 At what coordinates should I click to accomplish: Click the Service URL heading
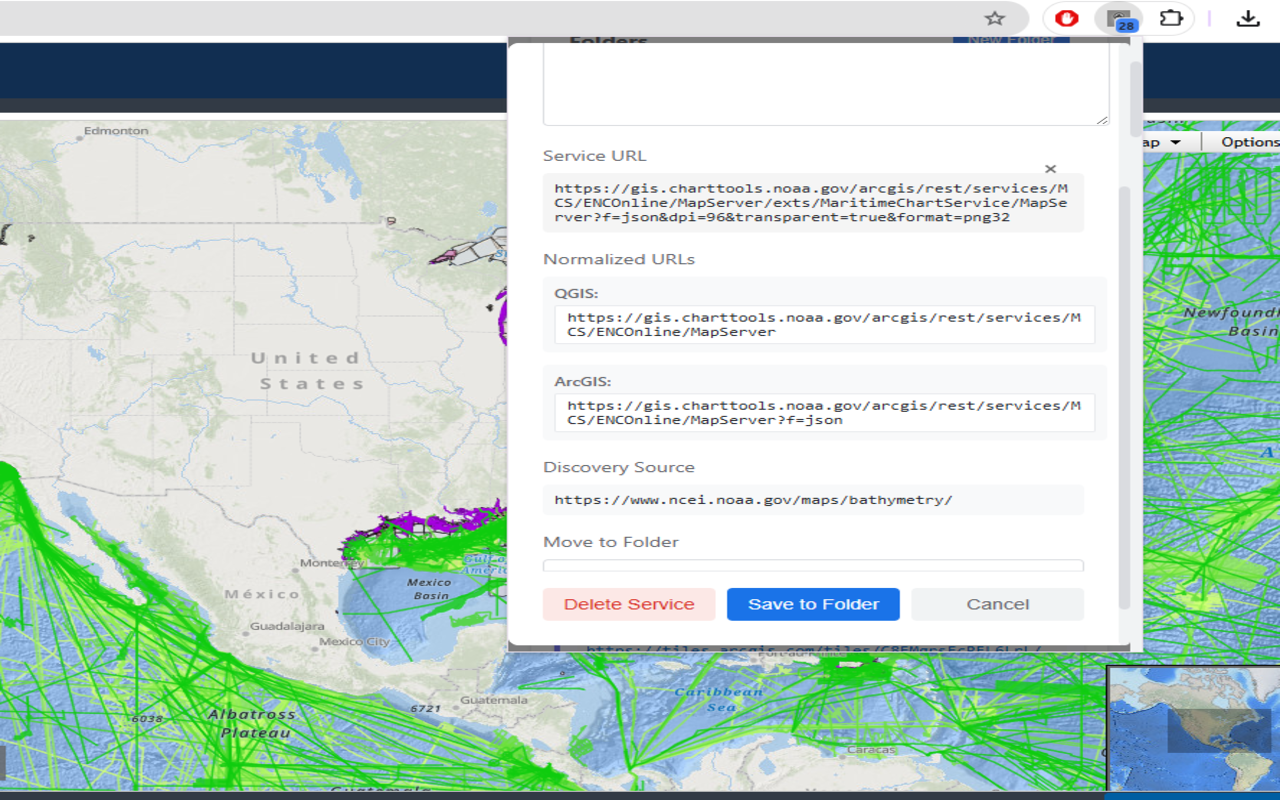pyautogui.click(x=595, y=156)
